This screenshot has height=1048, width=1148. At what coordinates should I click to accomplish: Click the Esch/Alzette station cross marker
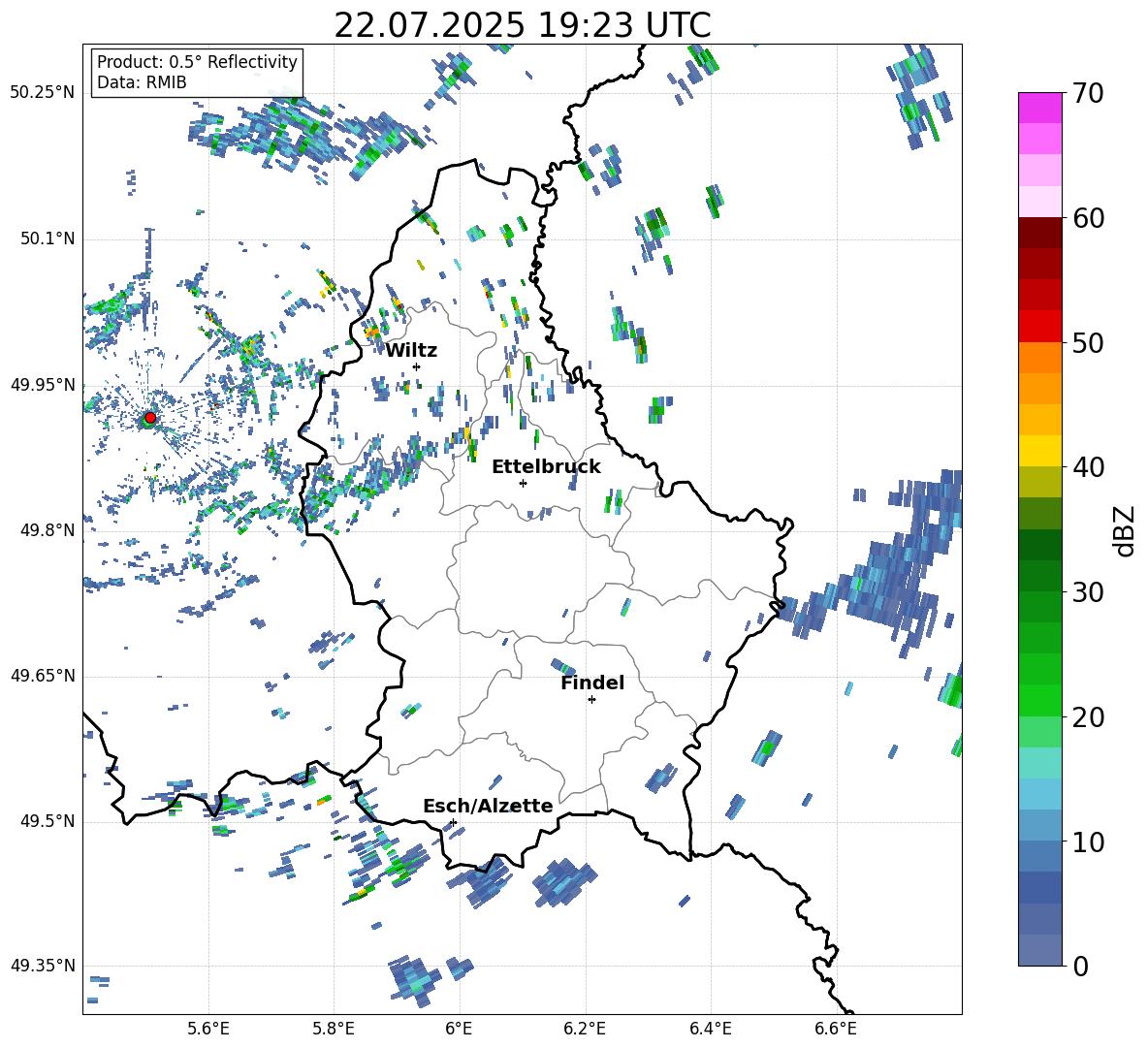[x=453, y=822]
